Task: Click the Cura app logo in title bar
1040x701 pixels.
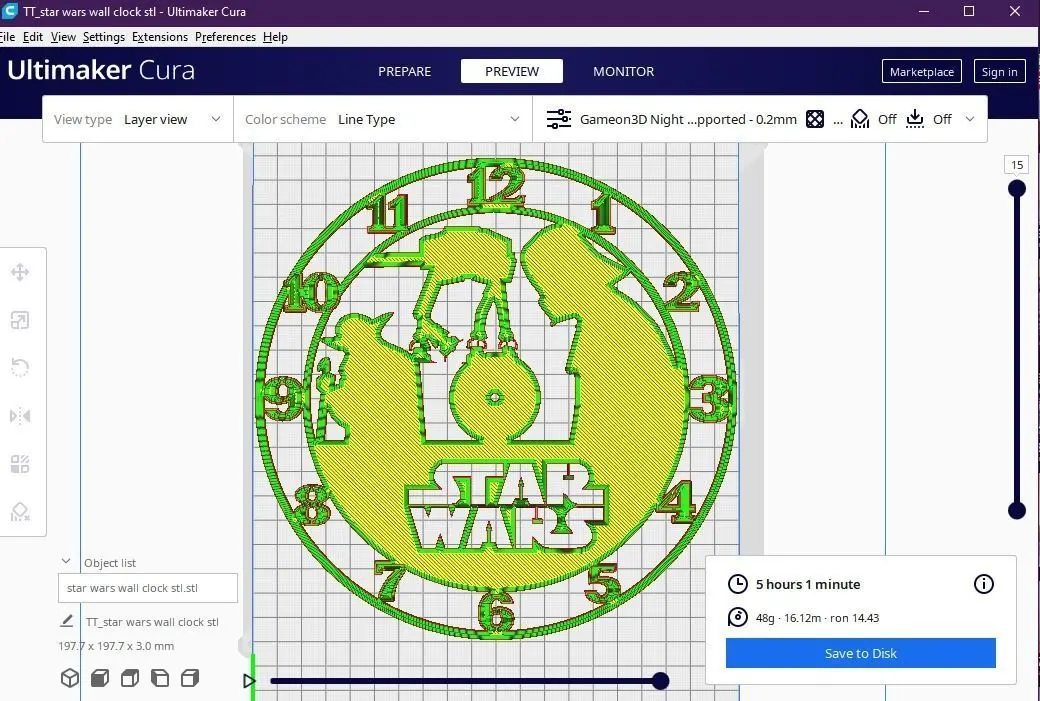Action: point(9,11)
